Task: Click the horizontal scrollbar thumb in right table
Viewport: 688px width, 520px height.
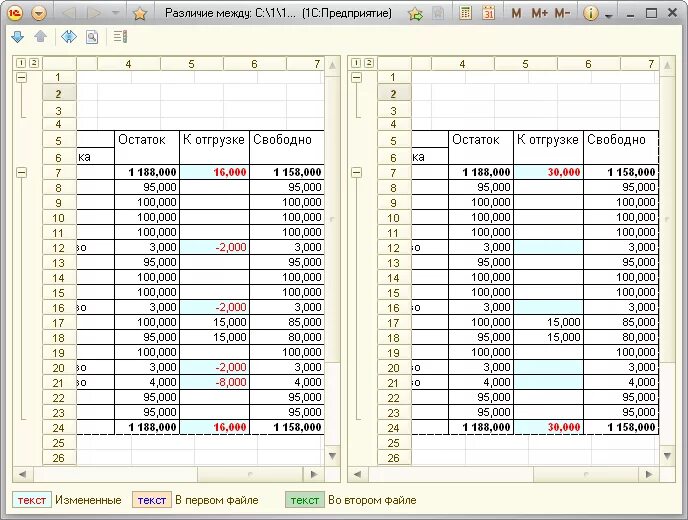Action: click(x=586, y=474)
